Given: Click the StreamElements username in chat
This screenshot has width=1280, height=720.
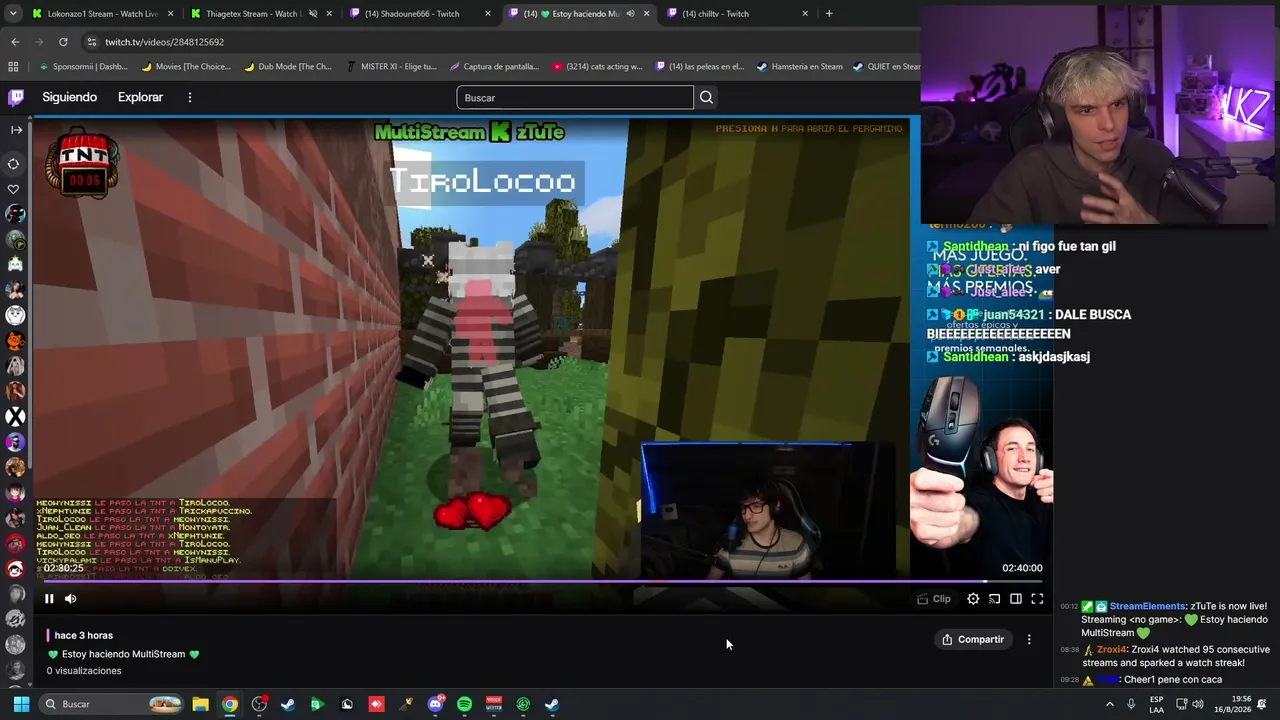Looking at the screenshot, I should click(x=1147, y=606).
